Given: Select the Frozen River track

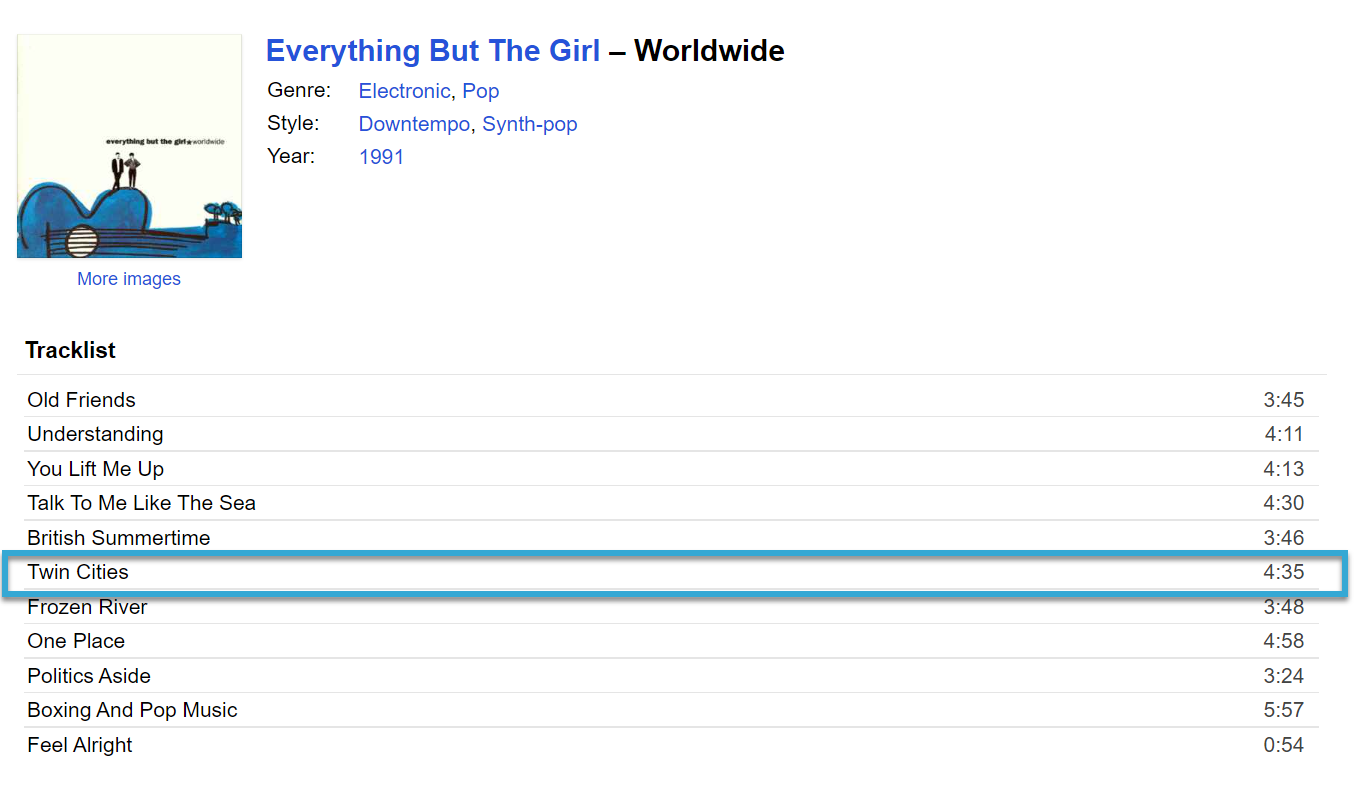Looking at the screenshot, I should [x=87, y=607].
